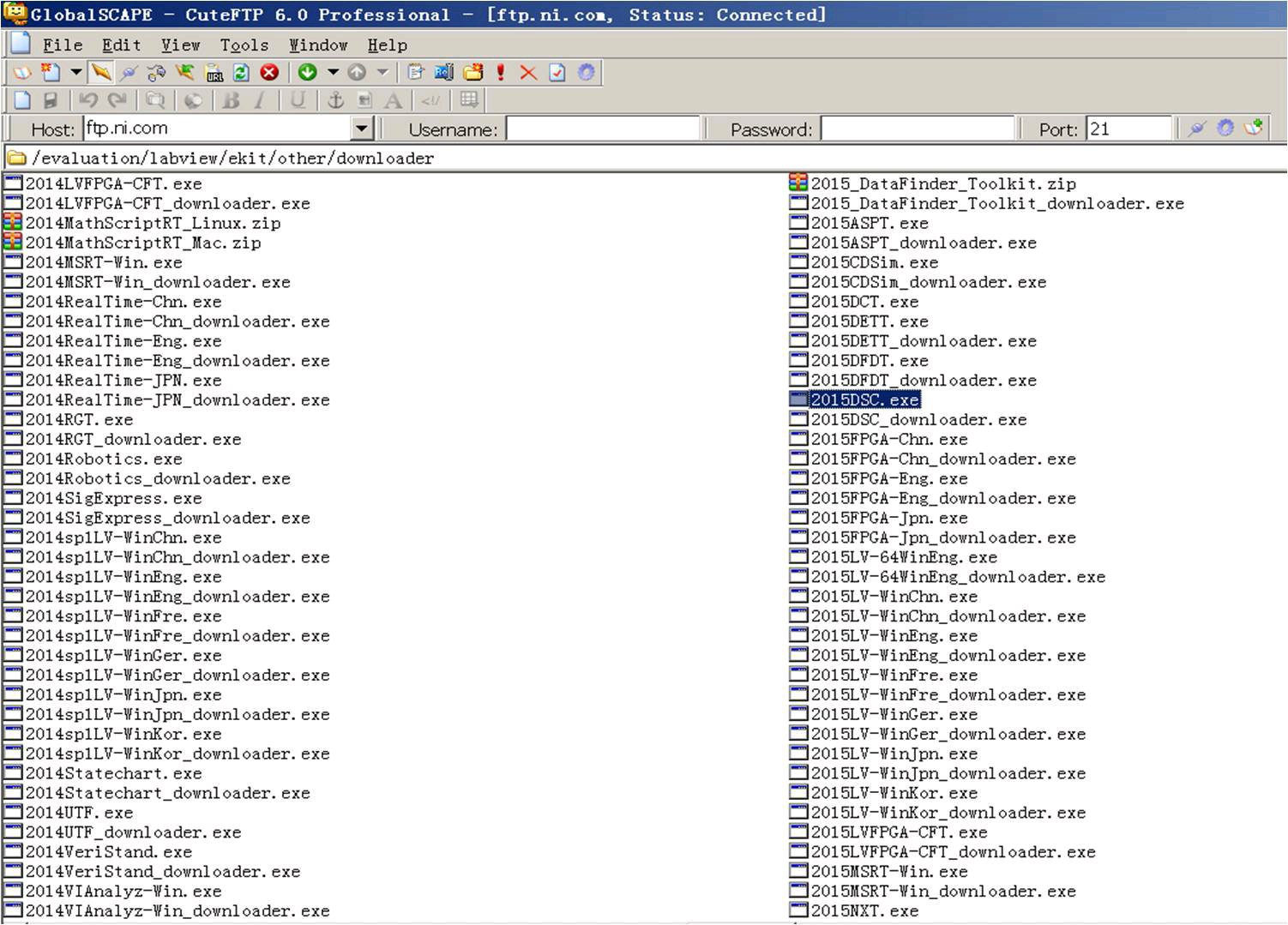Viewport: 1288px width, 925px height.
Task: Click the Italic formatting icon
Action: [x=259, y=100]
